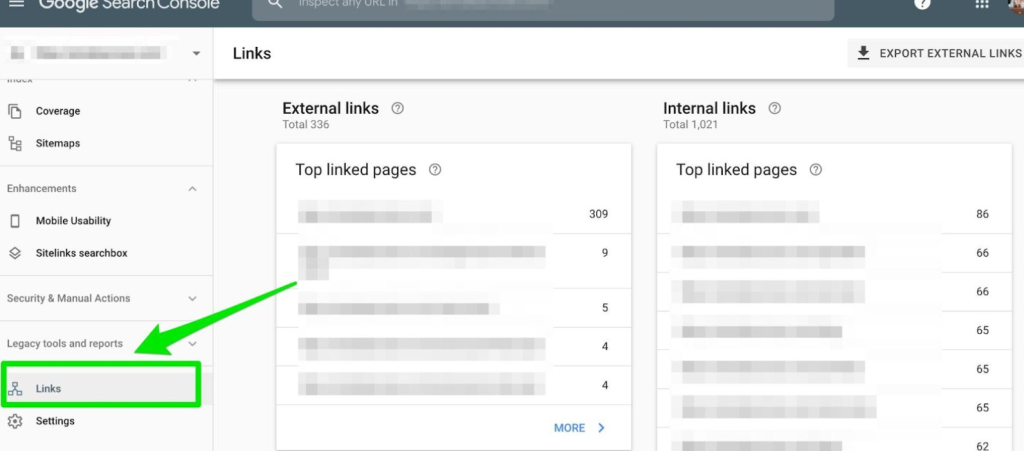This screenshot has width=1024, height=451.
Task: Click the Coverage report icon
Action: pyautogui.click(x=15, y=111)
